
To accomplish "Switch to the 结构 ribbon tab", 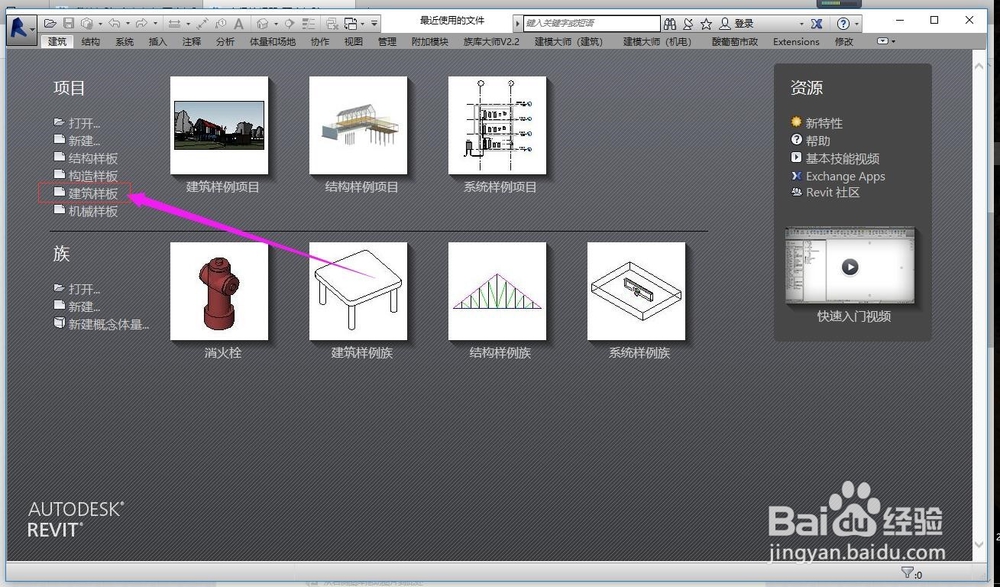I will [x=91, y=41].
